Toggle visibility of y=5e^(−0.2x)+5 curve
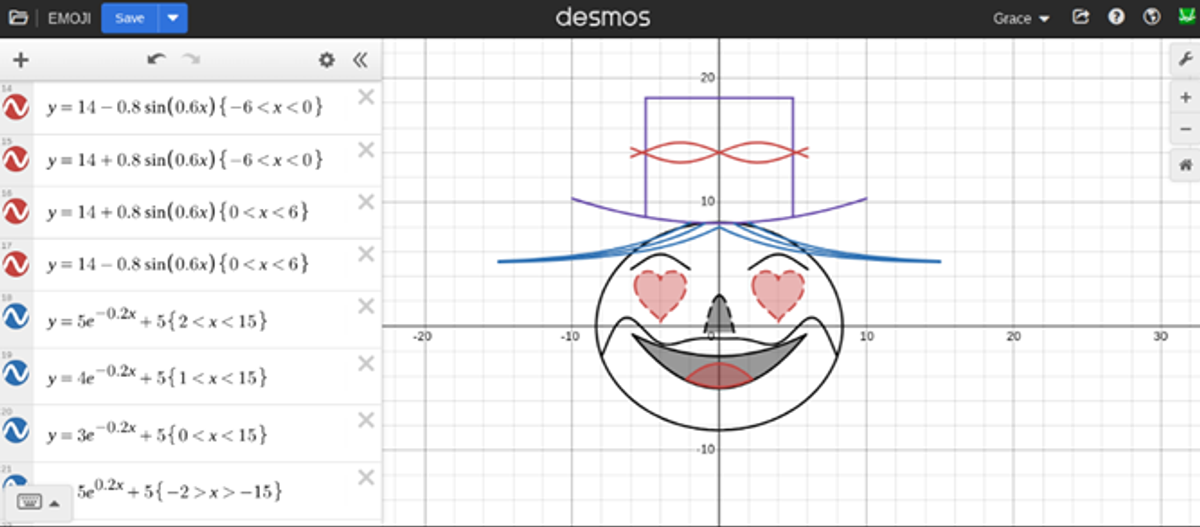Image resolution: width=1200 pixels, height=527 pixels. pyautogui.click(x=16, y=318)
